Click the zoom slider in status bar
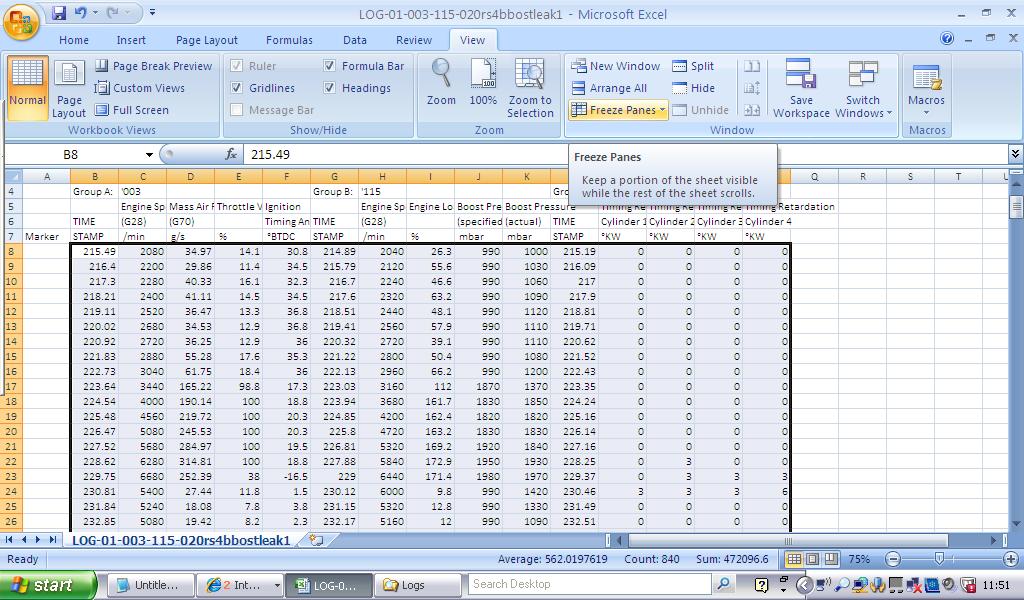 (x=939, y=559)
